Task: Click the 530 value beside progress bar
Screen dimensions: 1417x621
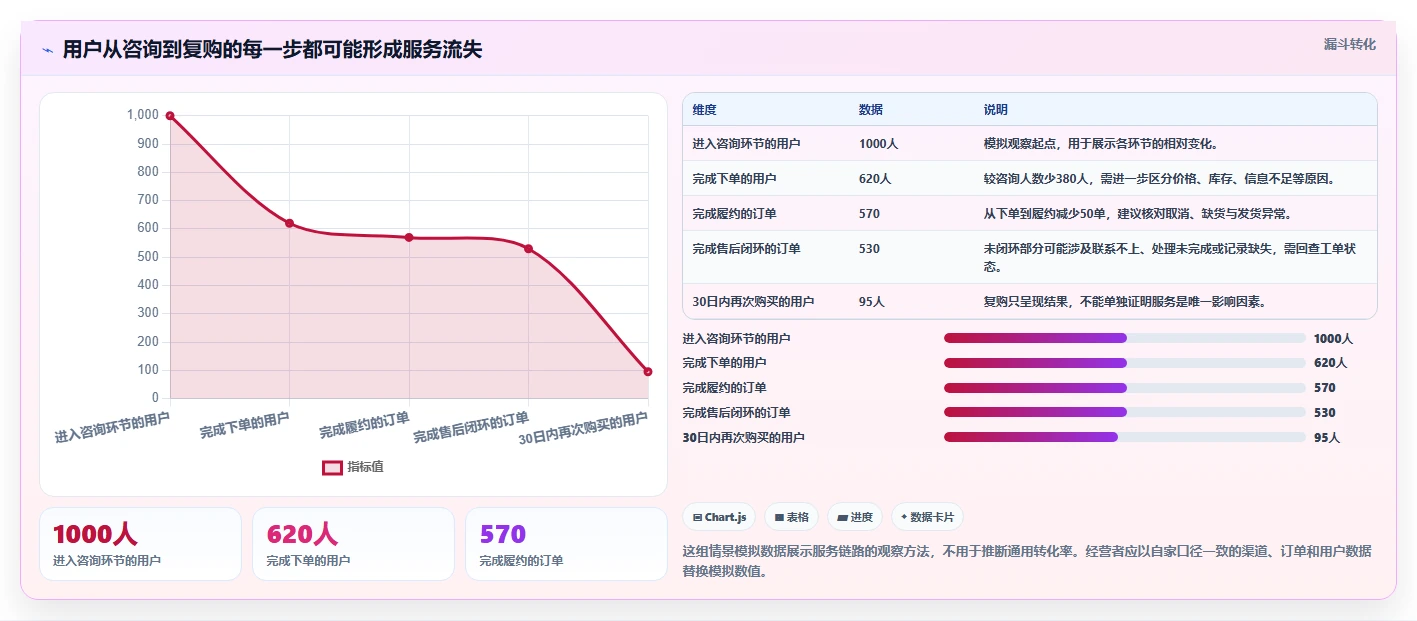Action: coord(1324,413)
